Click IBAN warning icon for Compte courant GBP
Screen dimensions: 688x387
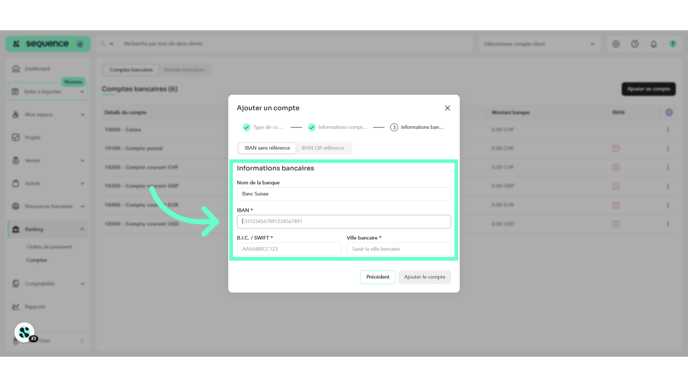click(x=616, y=186)
